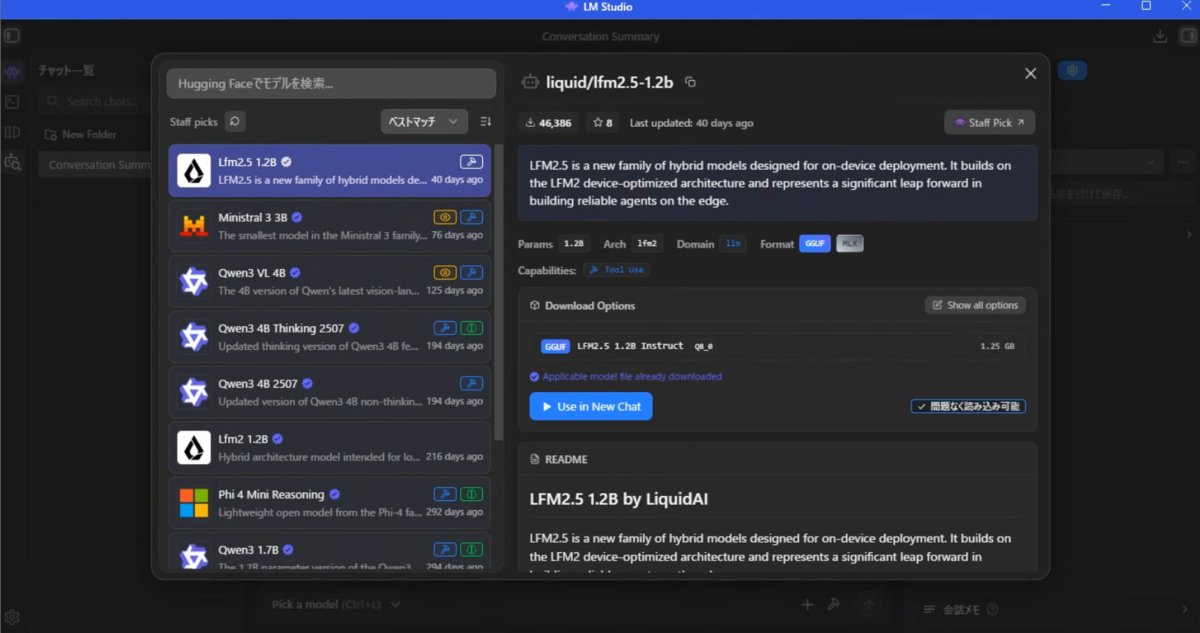Click Use in New Chat button
1200x633 pixels.
tap(591, 407)
